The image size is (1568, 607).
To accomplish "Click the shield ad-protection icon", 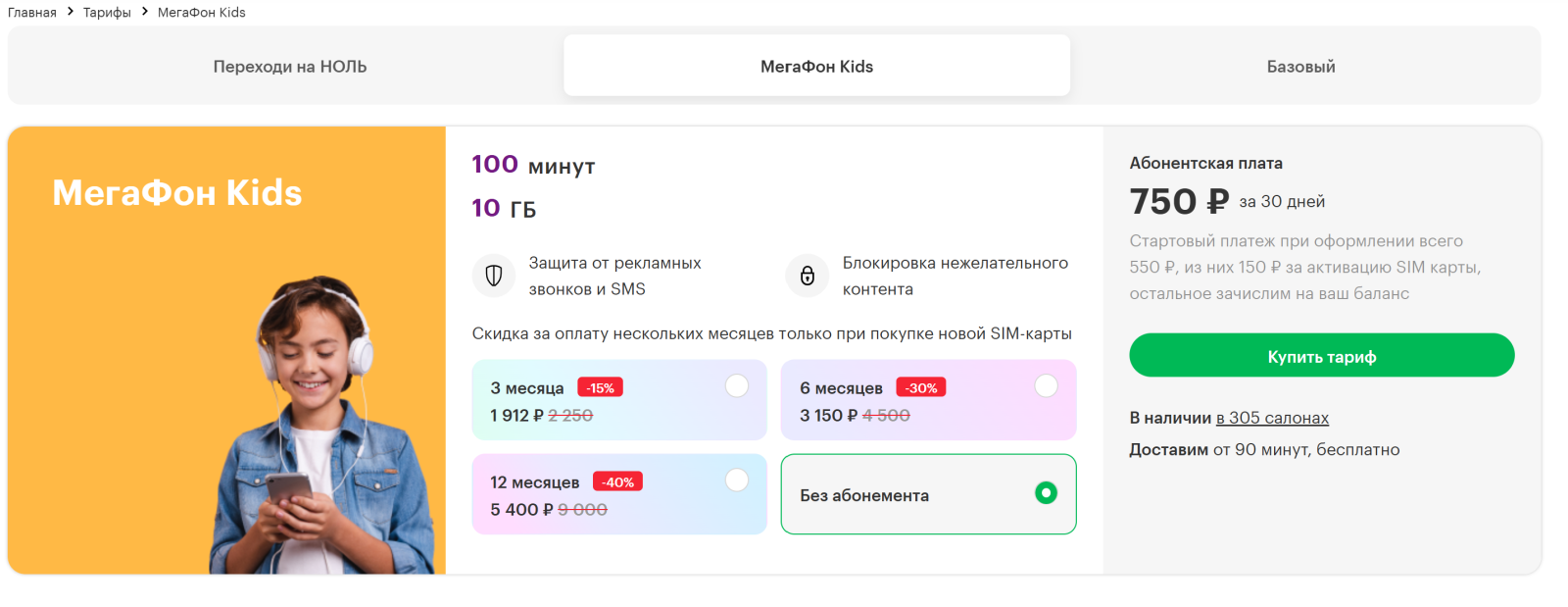I will coord(494,276).
